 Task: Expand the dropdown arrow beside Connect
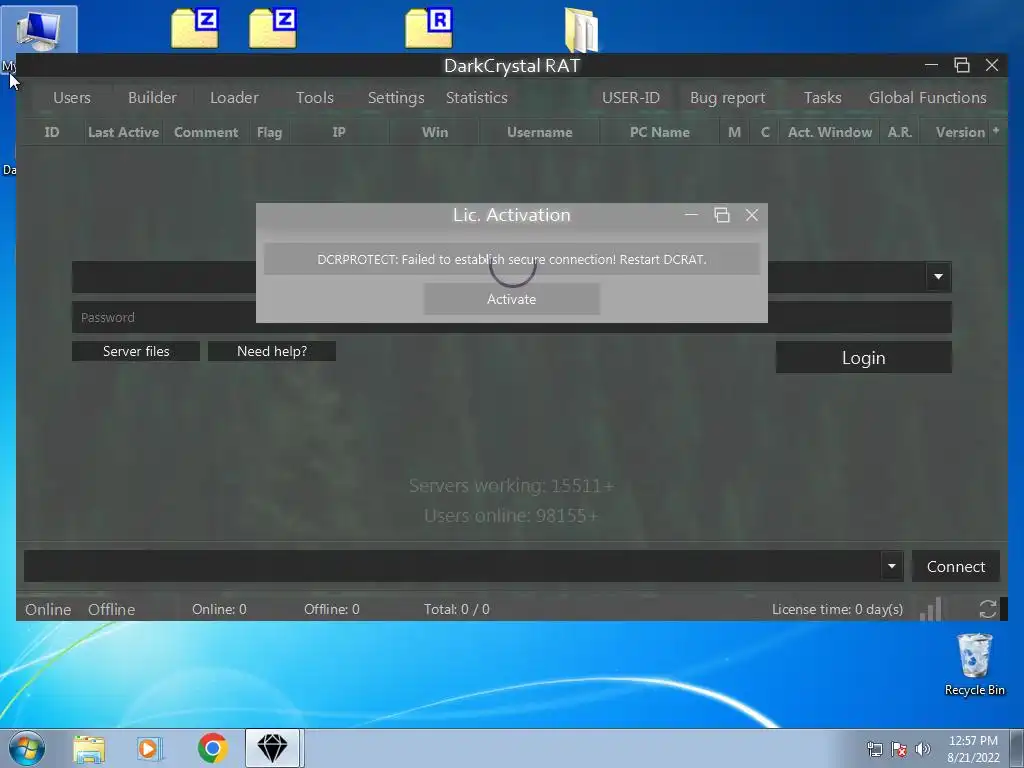(x=891, y=566)
